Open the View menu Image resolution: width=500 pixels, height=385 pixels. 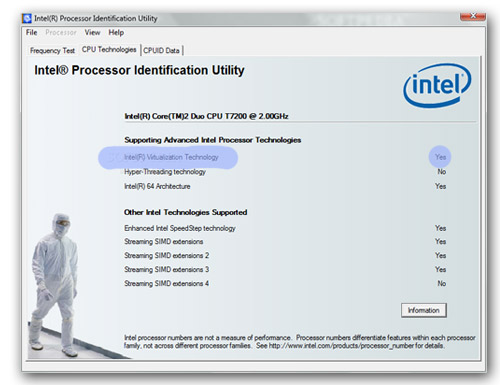tap(92, 32)
